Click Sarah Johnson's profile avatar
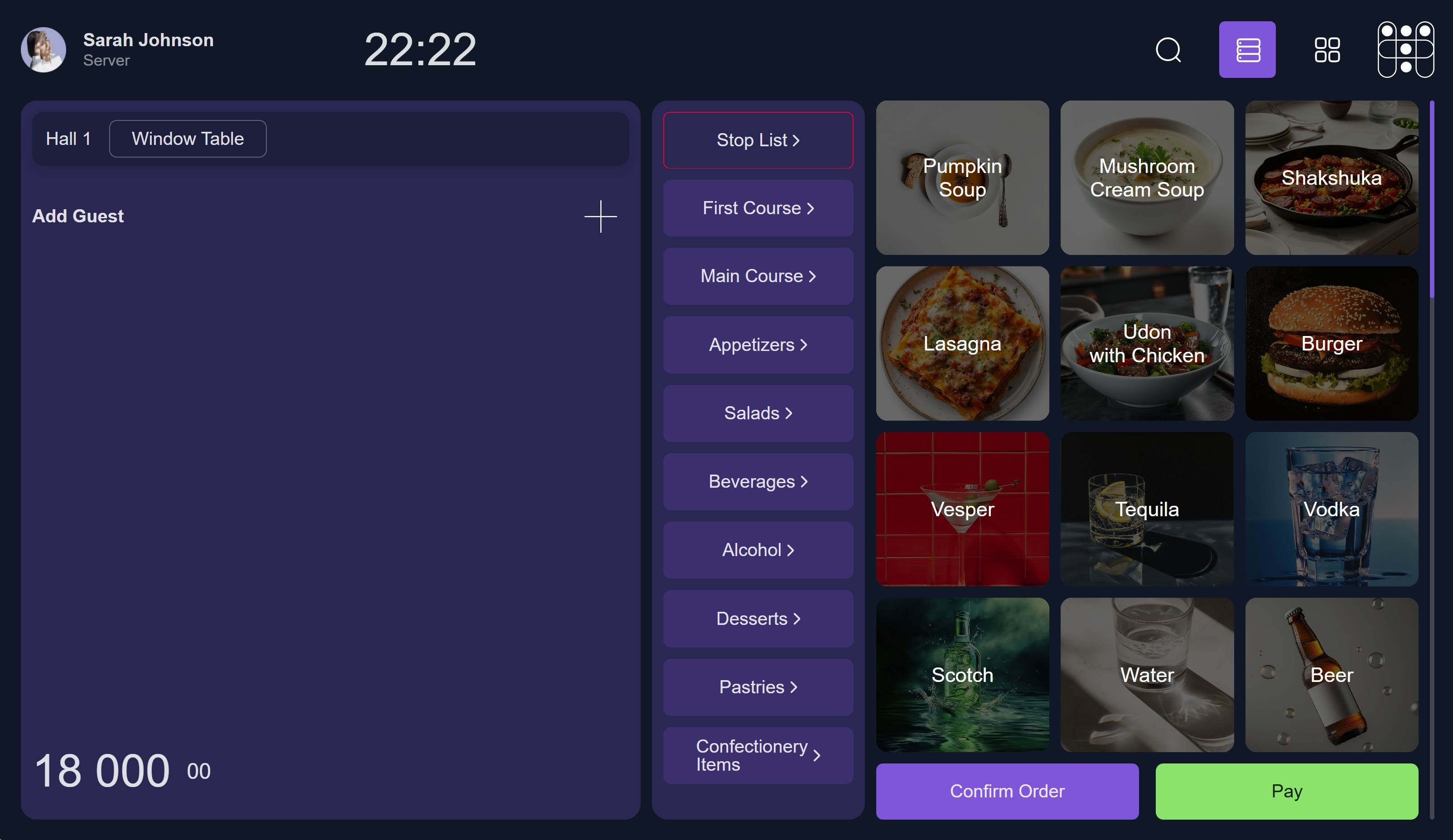 (x=43, y=49)
